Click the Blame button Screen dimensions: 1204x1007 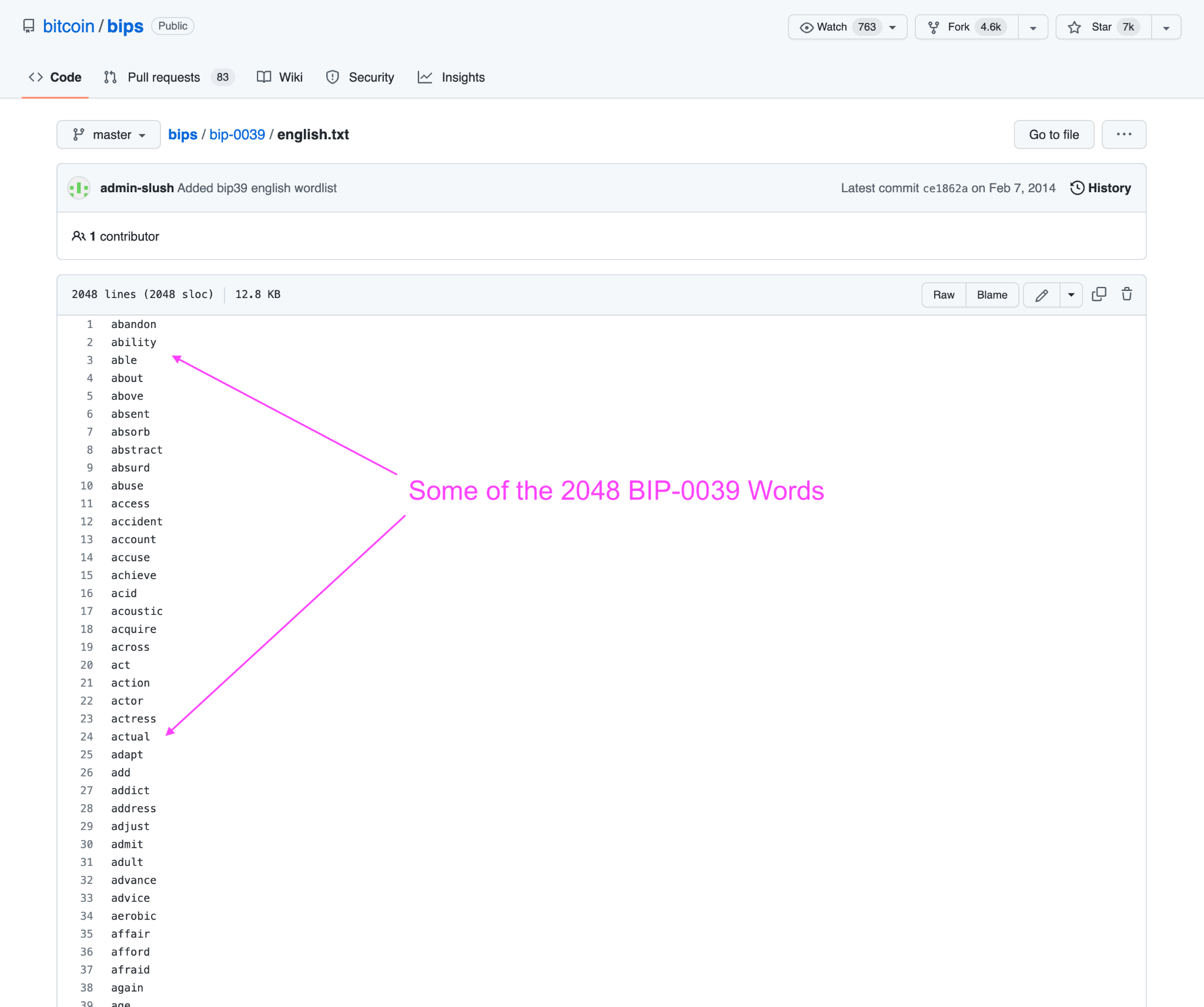[992, 295]
